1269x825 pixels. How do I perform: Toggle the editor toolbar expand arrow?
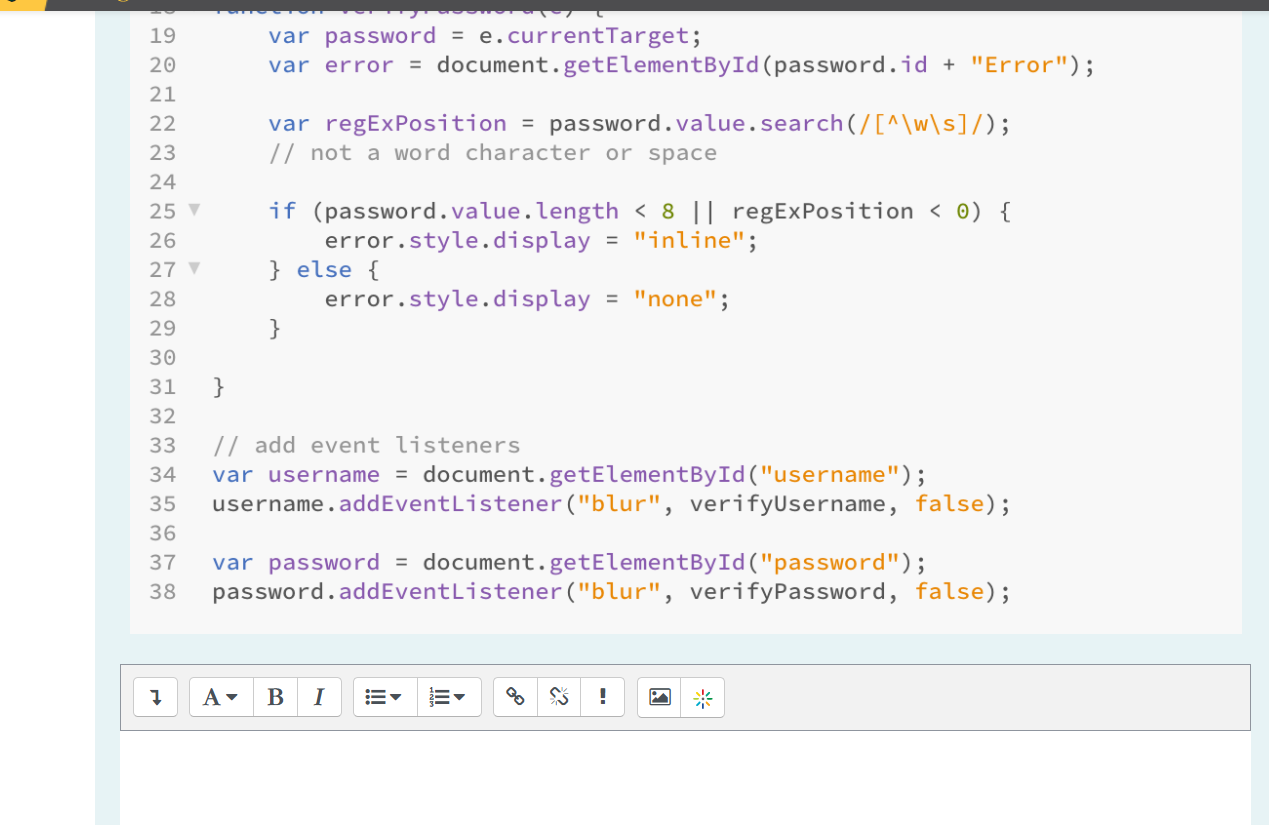pyautogui.click(x=156, y=697)
